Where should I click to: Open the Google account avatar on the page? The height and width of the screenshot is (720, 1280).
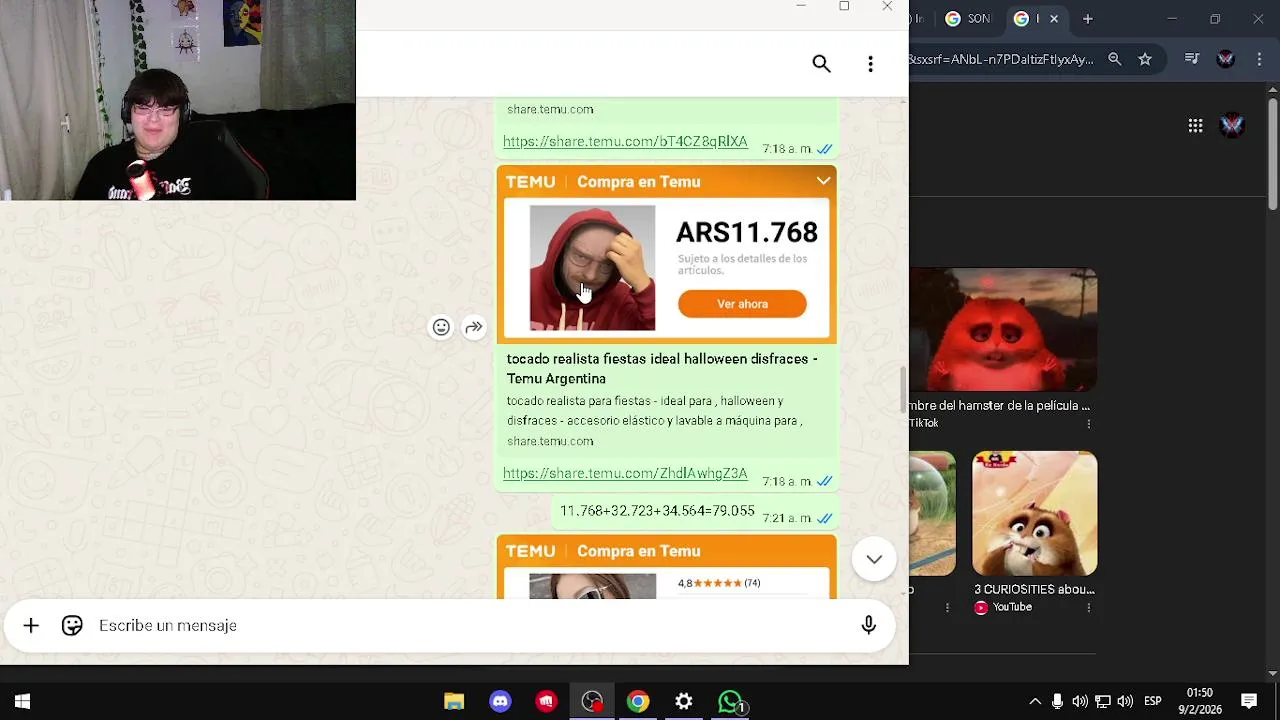(x=1232, y=125)
